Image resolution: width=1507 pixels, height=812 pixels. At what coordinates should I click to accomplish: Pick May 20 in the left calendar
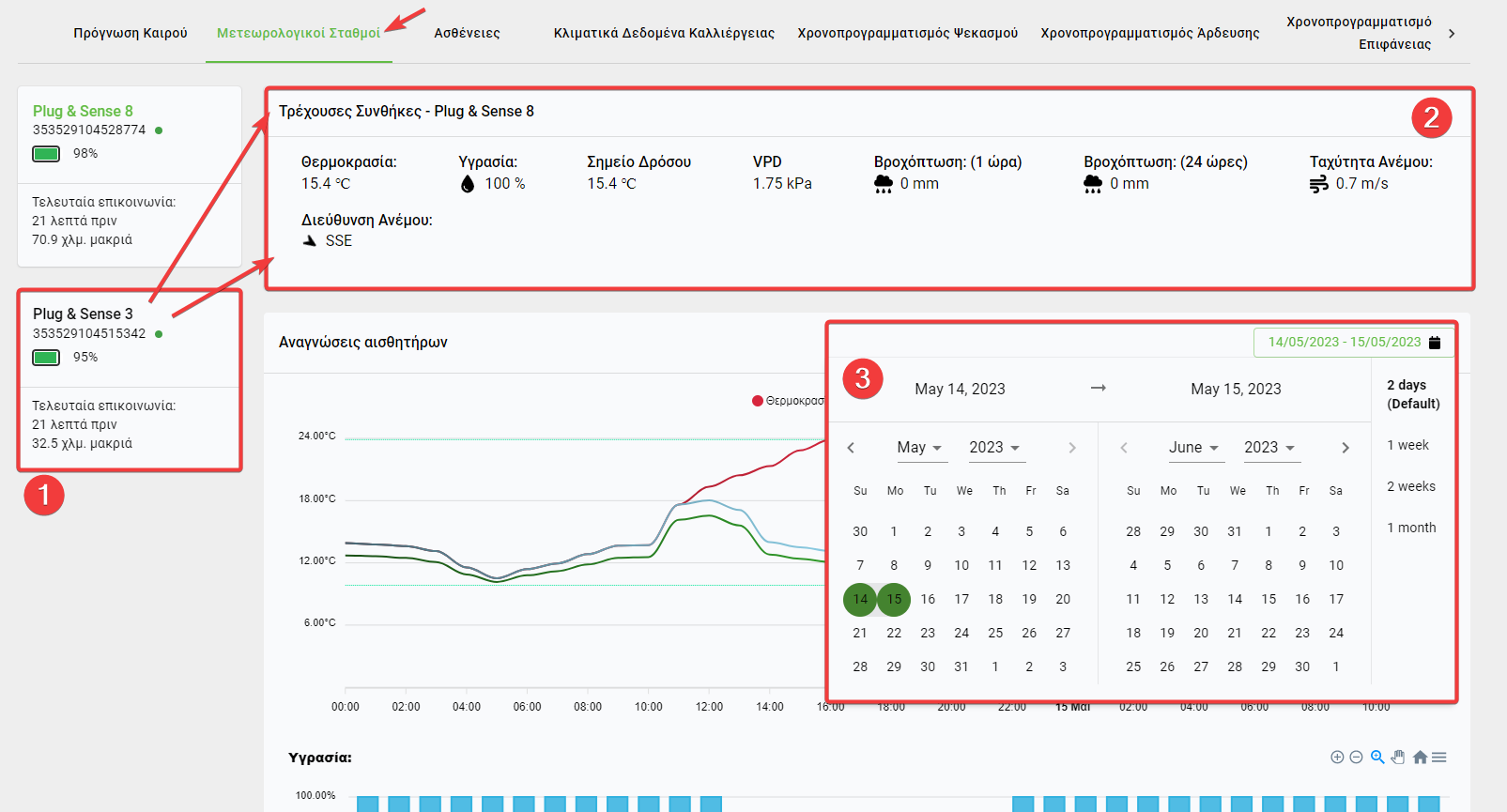tap(1063, 599)
